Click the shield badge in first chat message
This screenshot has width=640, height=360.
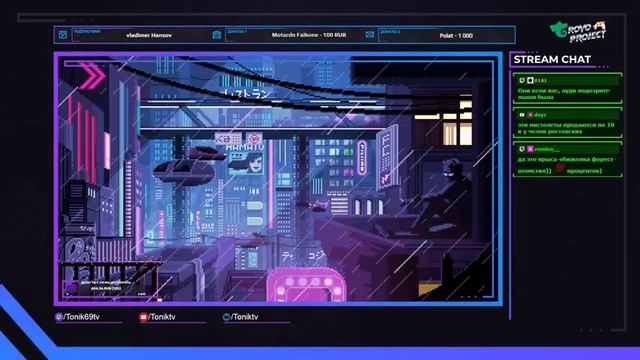[x=522, y=80]
